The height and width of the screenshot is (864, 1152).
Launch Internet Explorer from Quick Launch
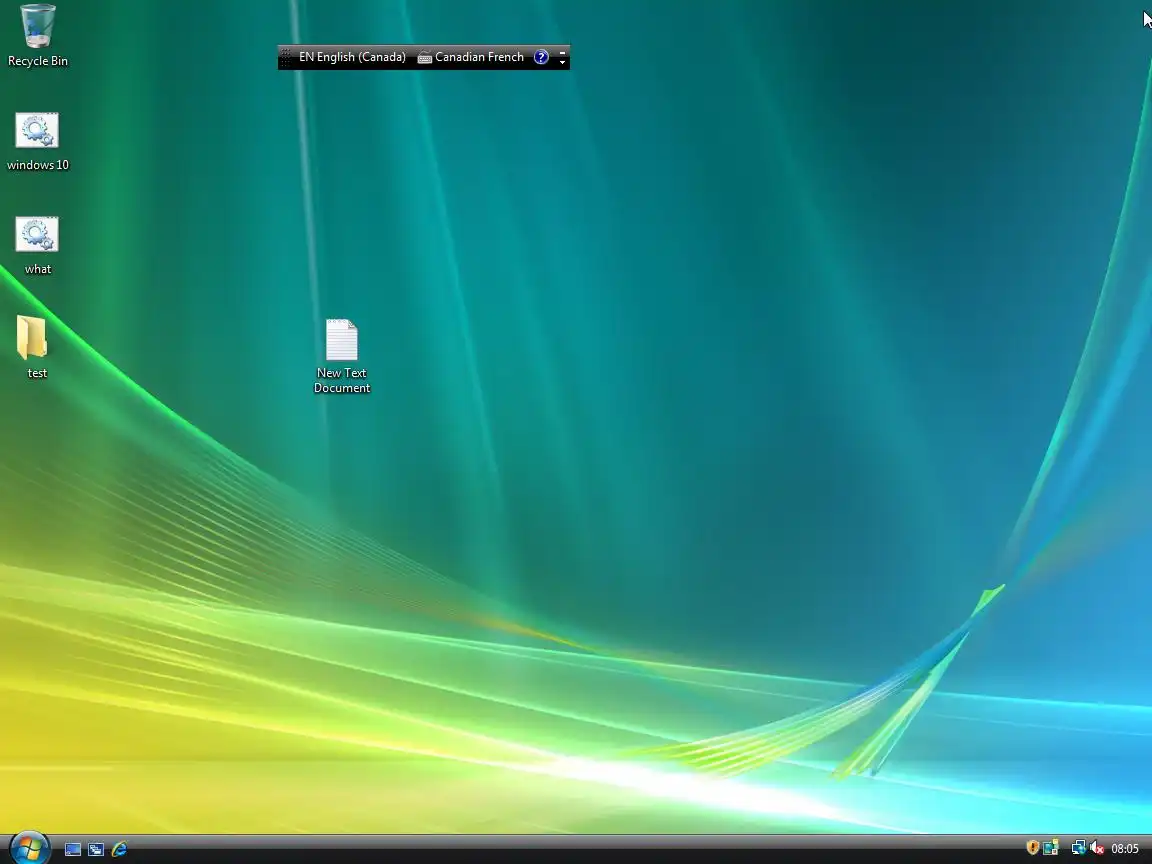click(x=119, y=849)
